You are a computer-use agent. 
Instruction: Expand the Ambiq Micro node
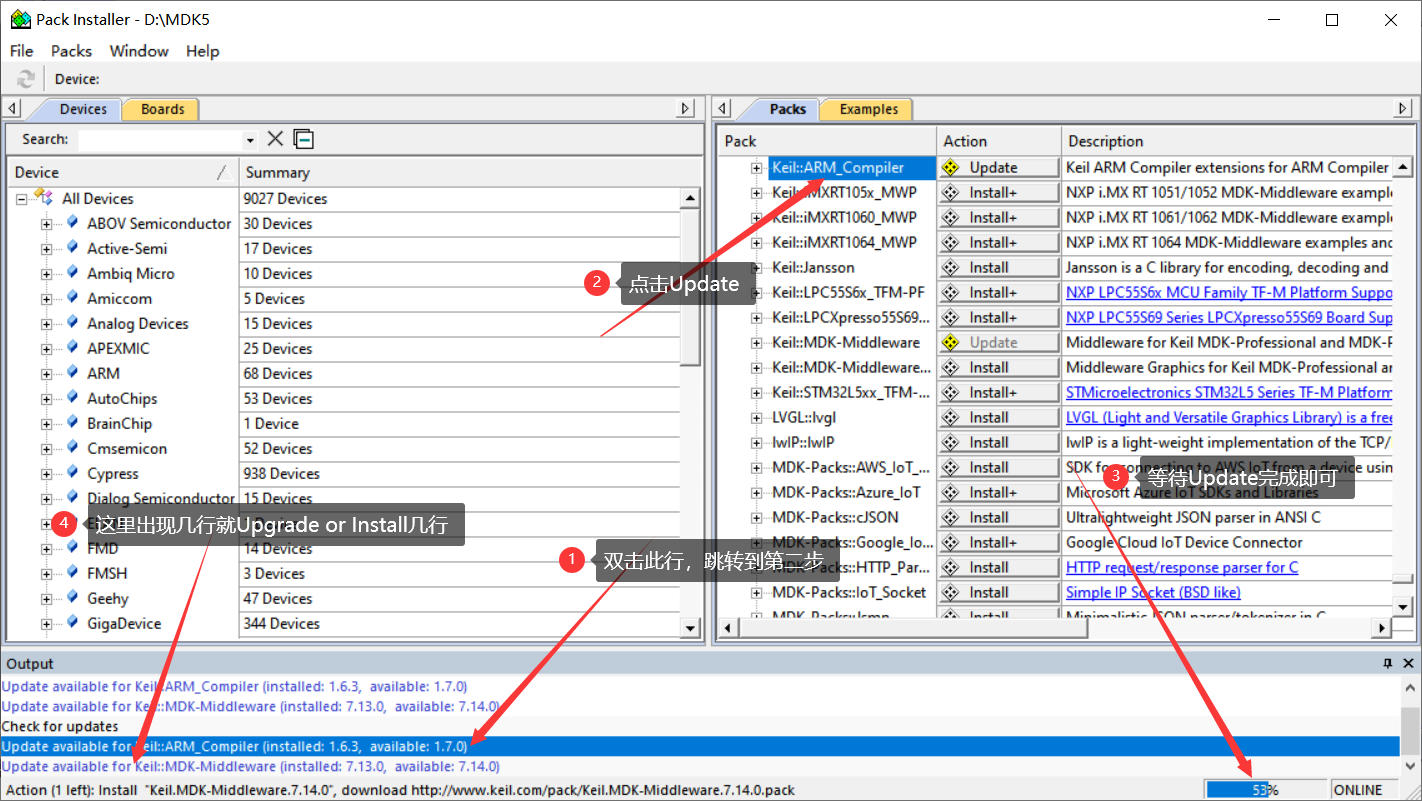pyautogui.click(x=46, y=274)
